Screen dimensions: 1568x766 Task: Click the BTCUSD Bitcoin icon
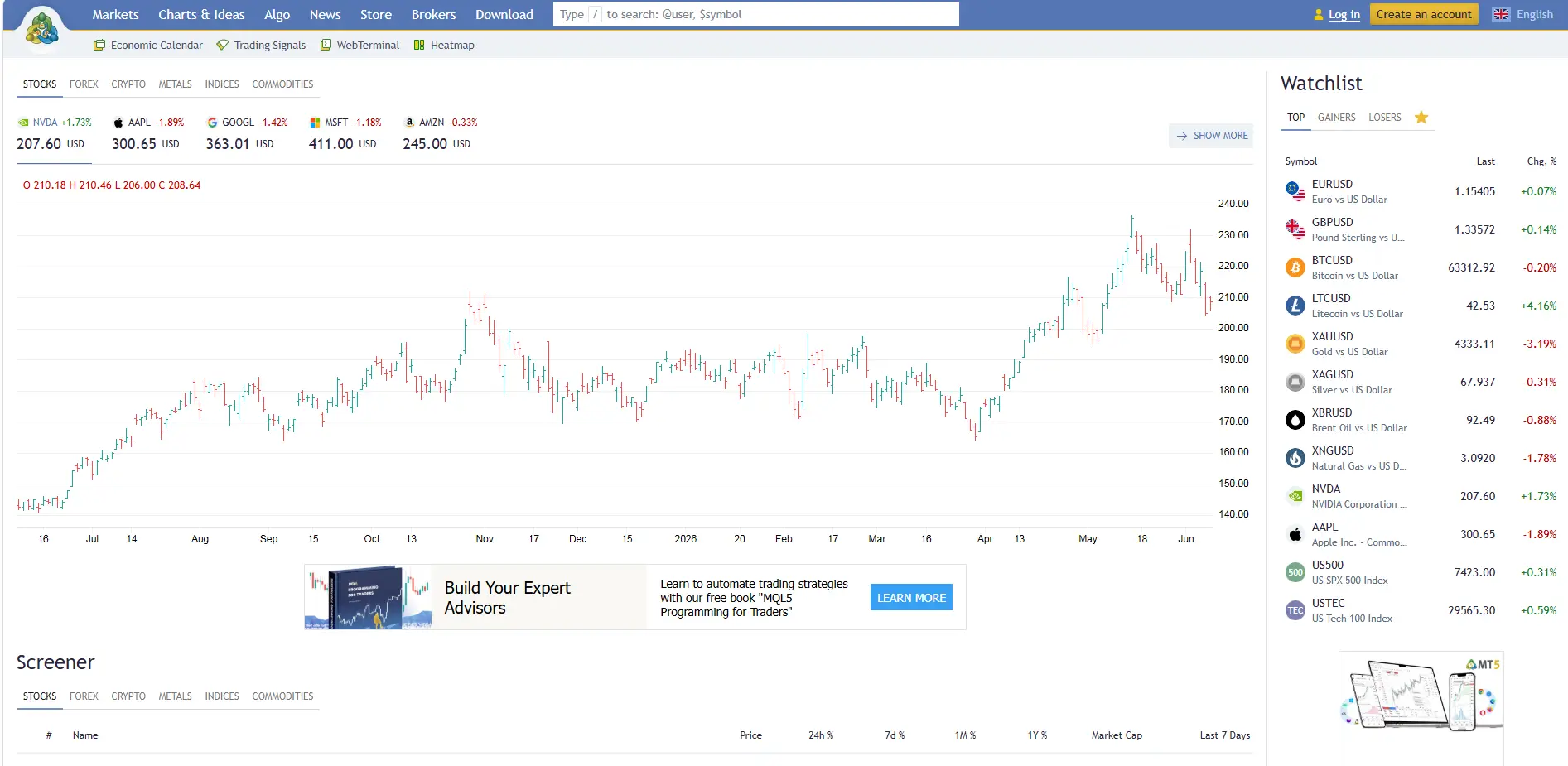(x=1295, y=267)
